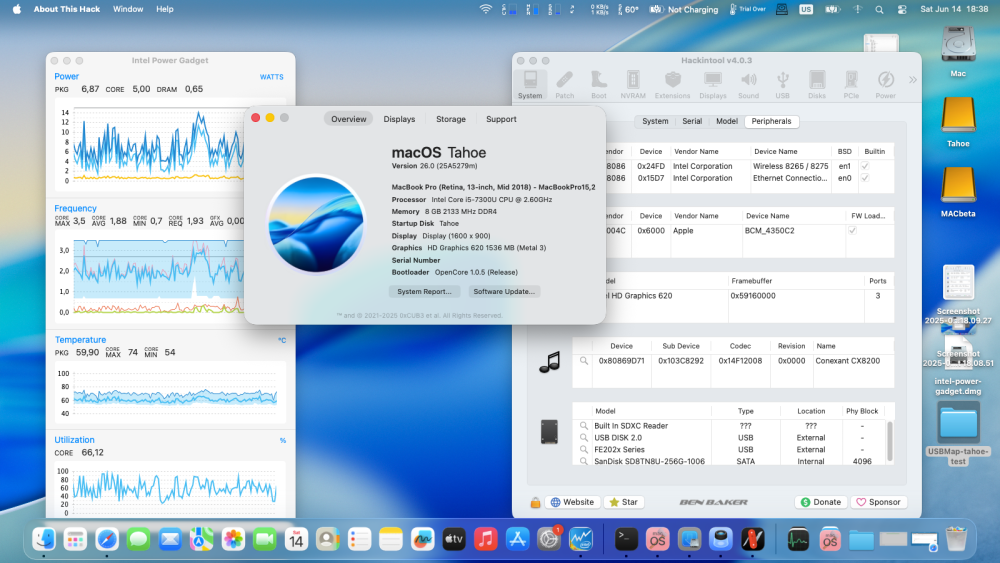Toggle Builtin checkbox for Ethernet Connection row

click(865, 178)
